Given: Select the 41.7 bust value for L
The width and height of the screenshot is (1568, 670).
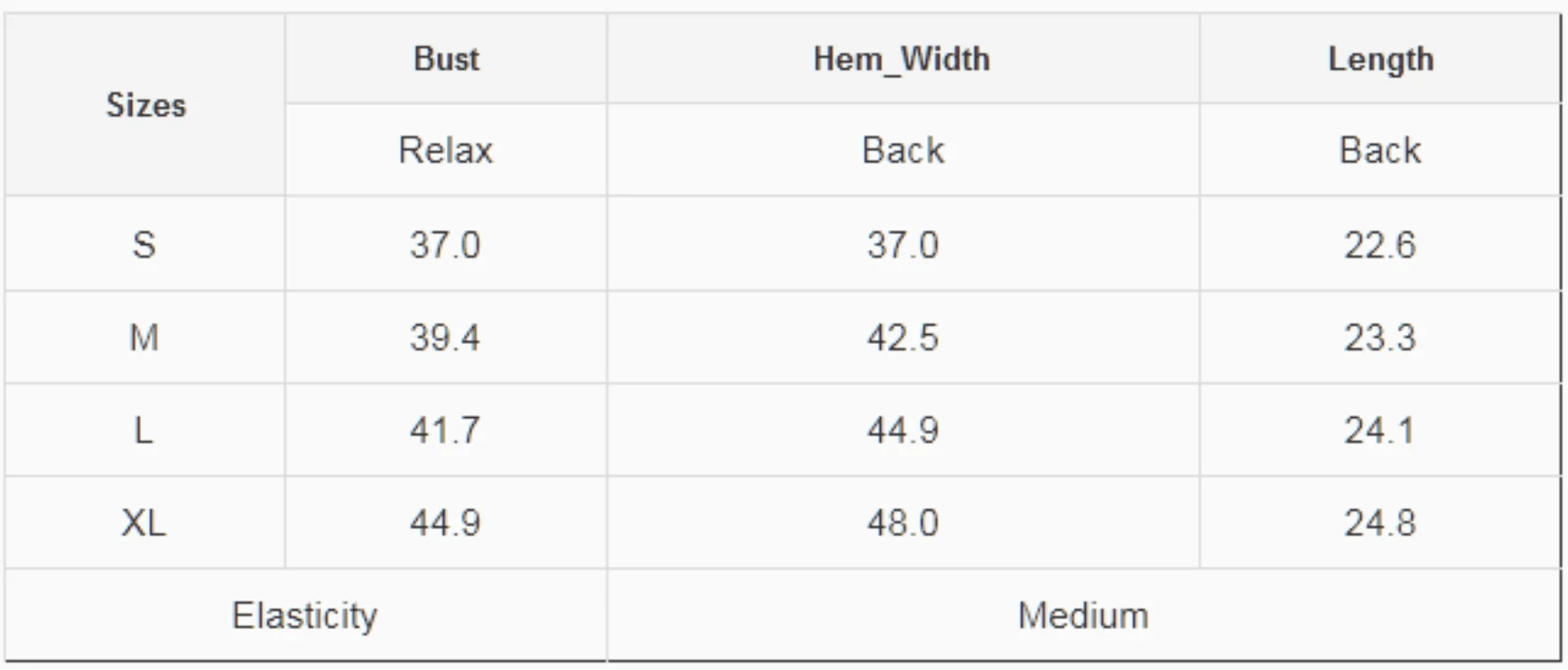Looking at the screenshot, I should tap(445, 430).
